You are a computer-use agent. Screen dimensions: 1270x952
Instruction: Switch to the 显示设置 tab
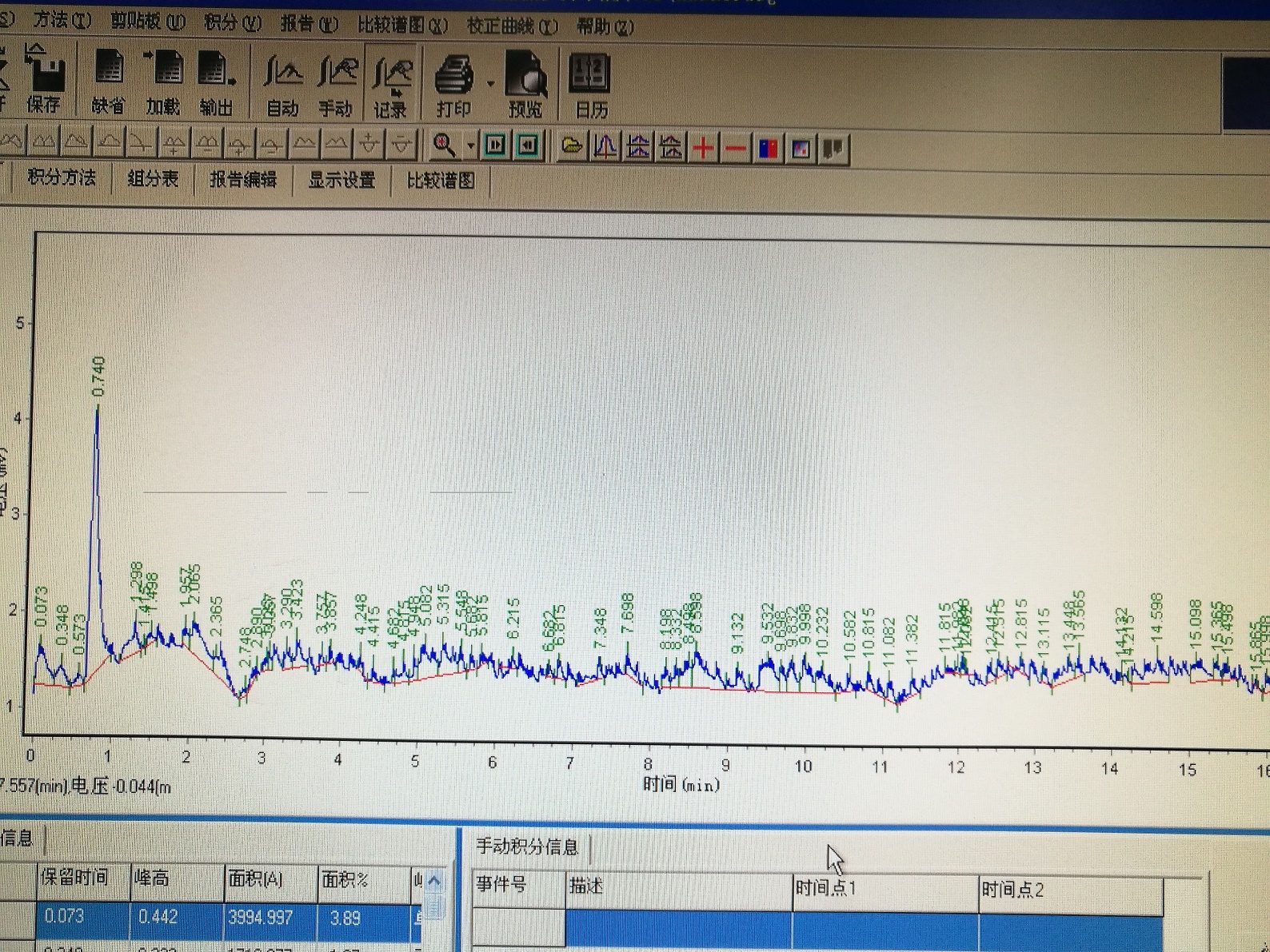tap(341, 180)
